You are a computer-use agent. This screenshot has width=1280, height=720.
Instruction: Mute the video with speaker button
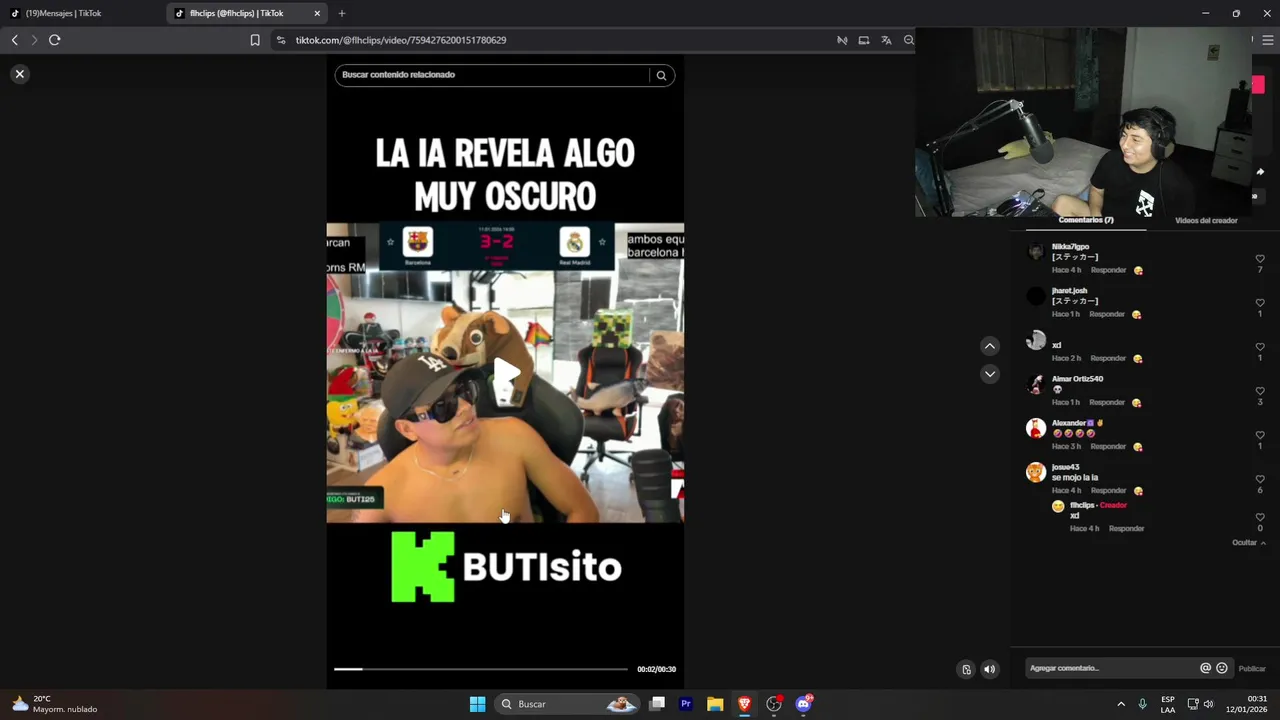pyautogui.click(x=990, y=669)
